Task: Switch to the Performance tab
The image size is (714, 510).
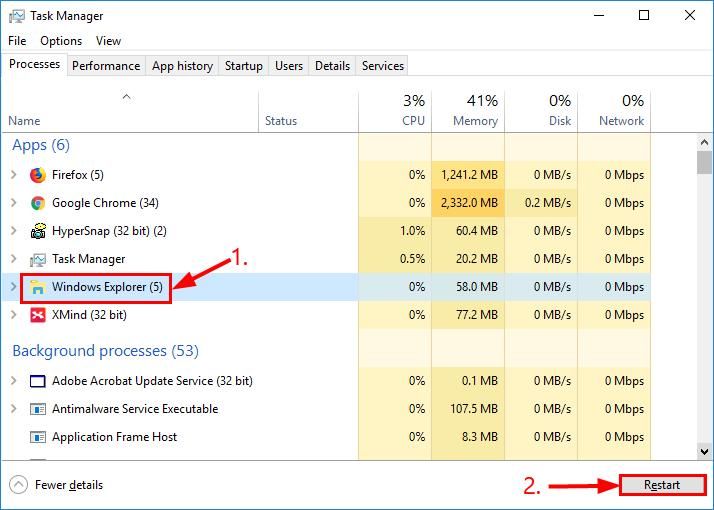Action: 106,66
